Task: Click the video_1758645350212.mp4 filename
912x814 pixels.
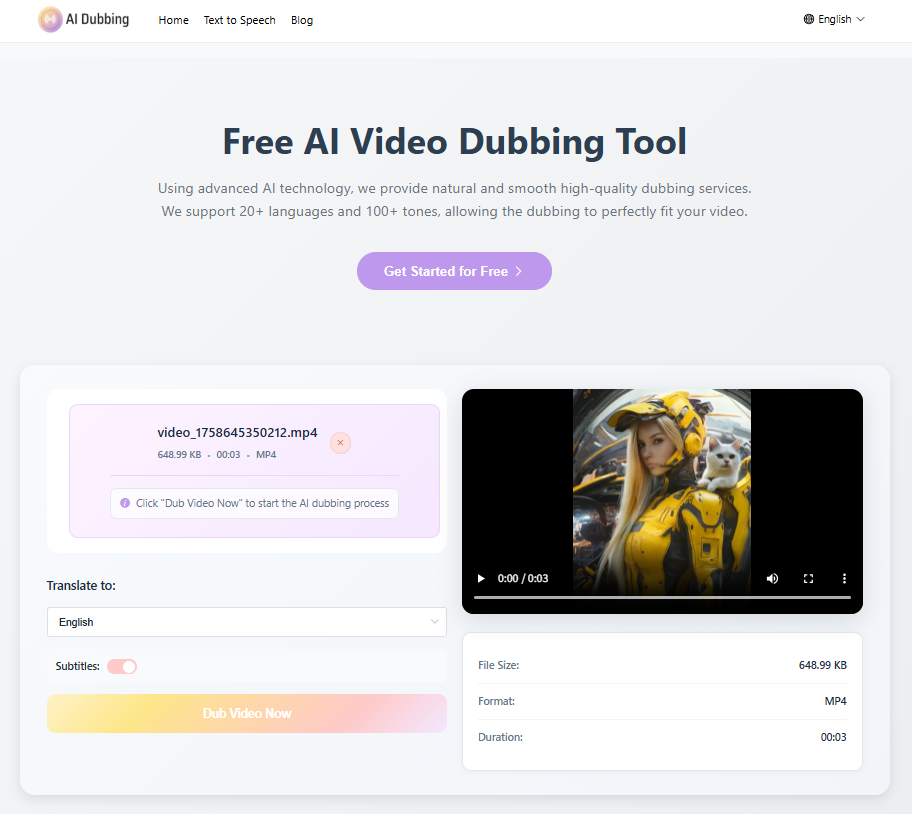Action: (237, 433)
